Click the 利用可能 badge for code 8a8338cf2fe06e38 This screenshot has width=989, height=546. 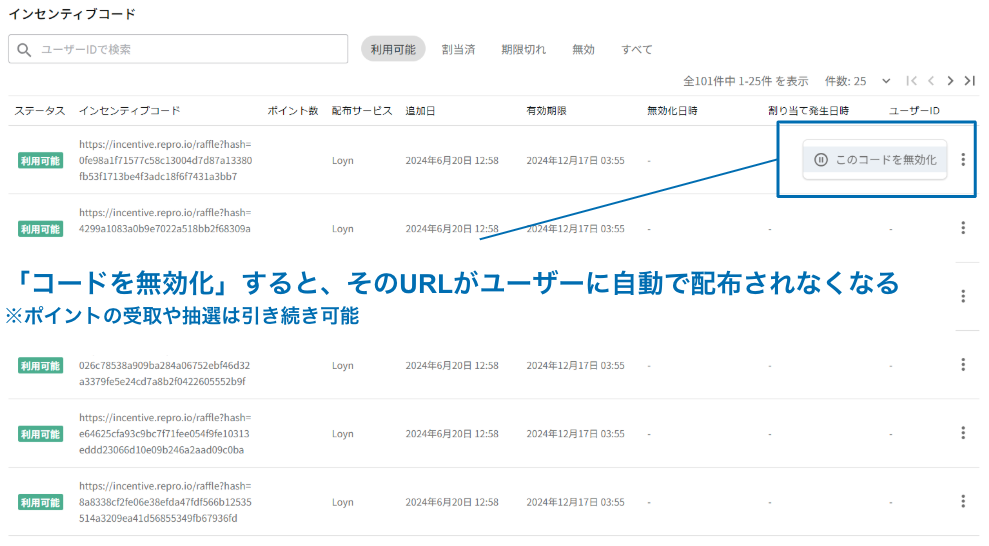[x=40, y=502]
